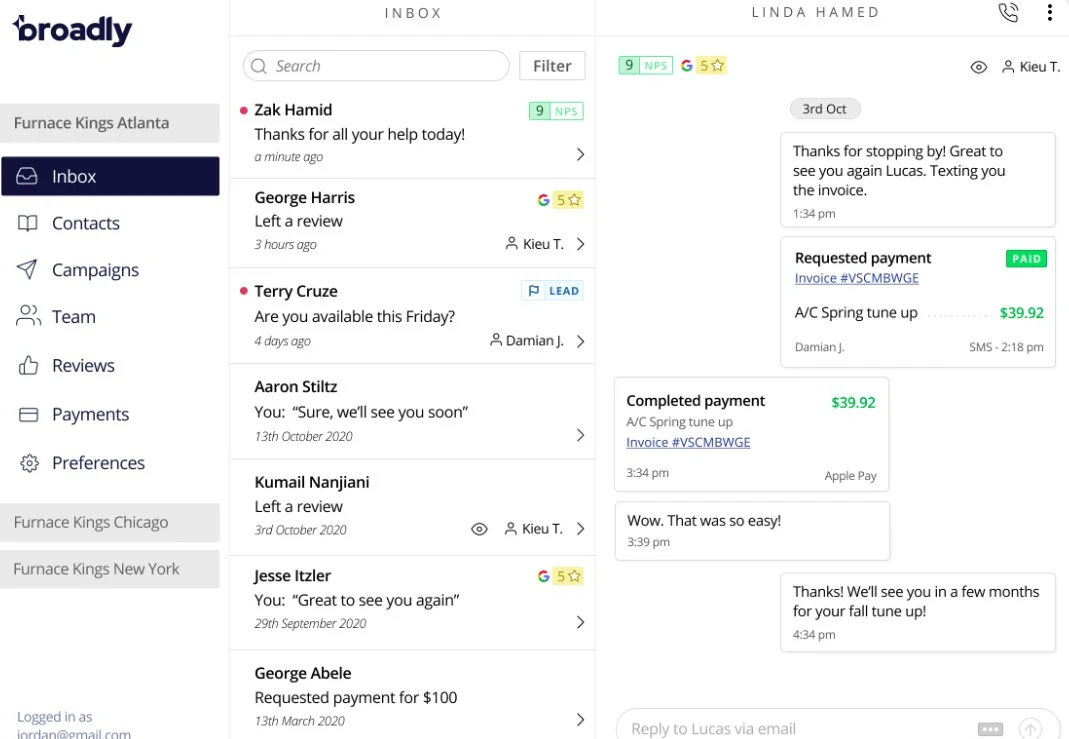Open the Team page
The image size is (1069, 739).
click(x=74, y=317)
